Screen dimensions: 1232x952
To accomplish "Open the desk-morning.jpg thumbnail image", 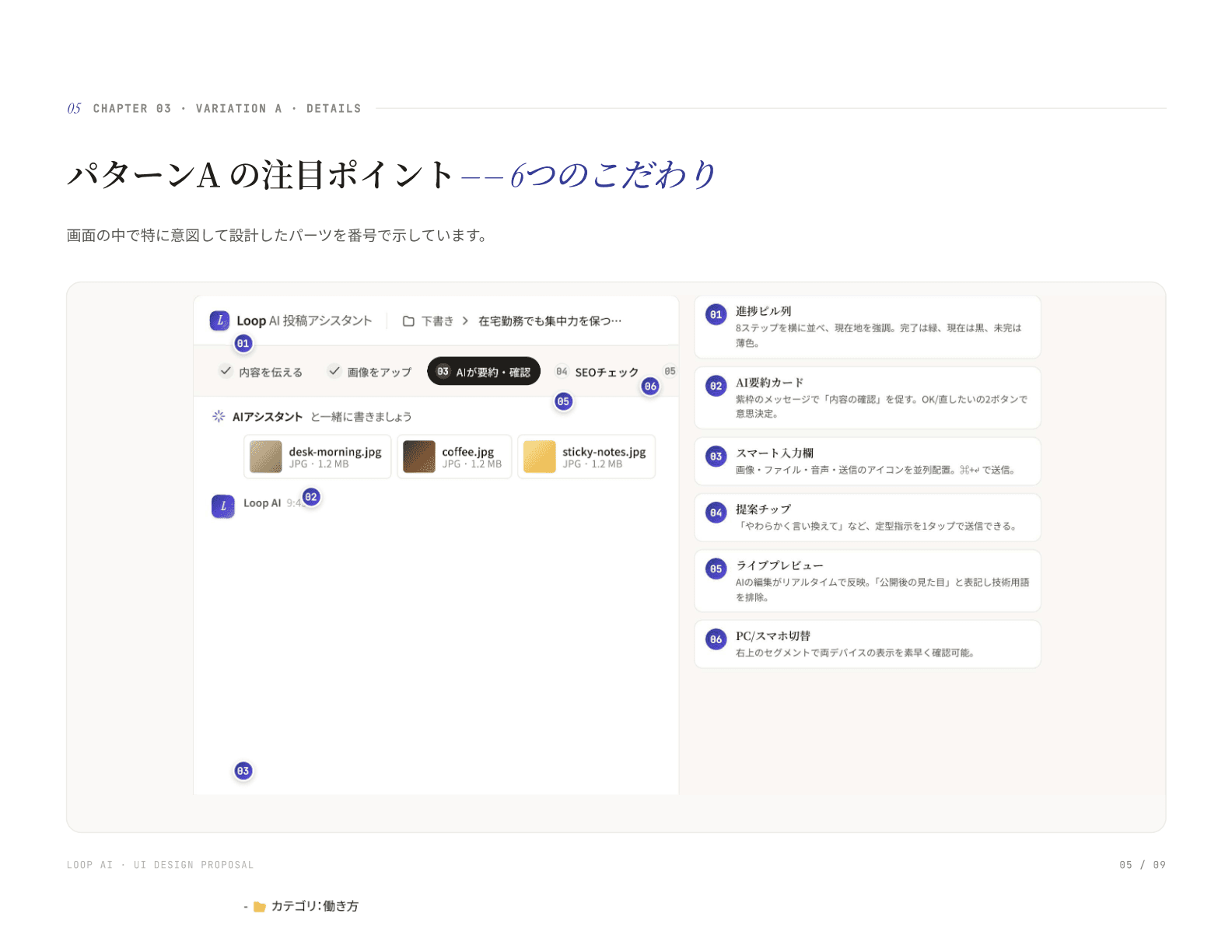I will tap(265, 457).
